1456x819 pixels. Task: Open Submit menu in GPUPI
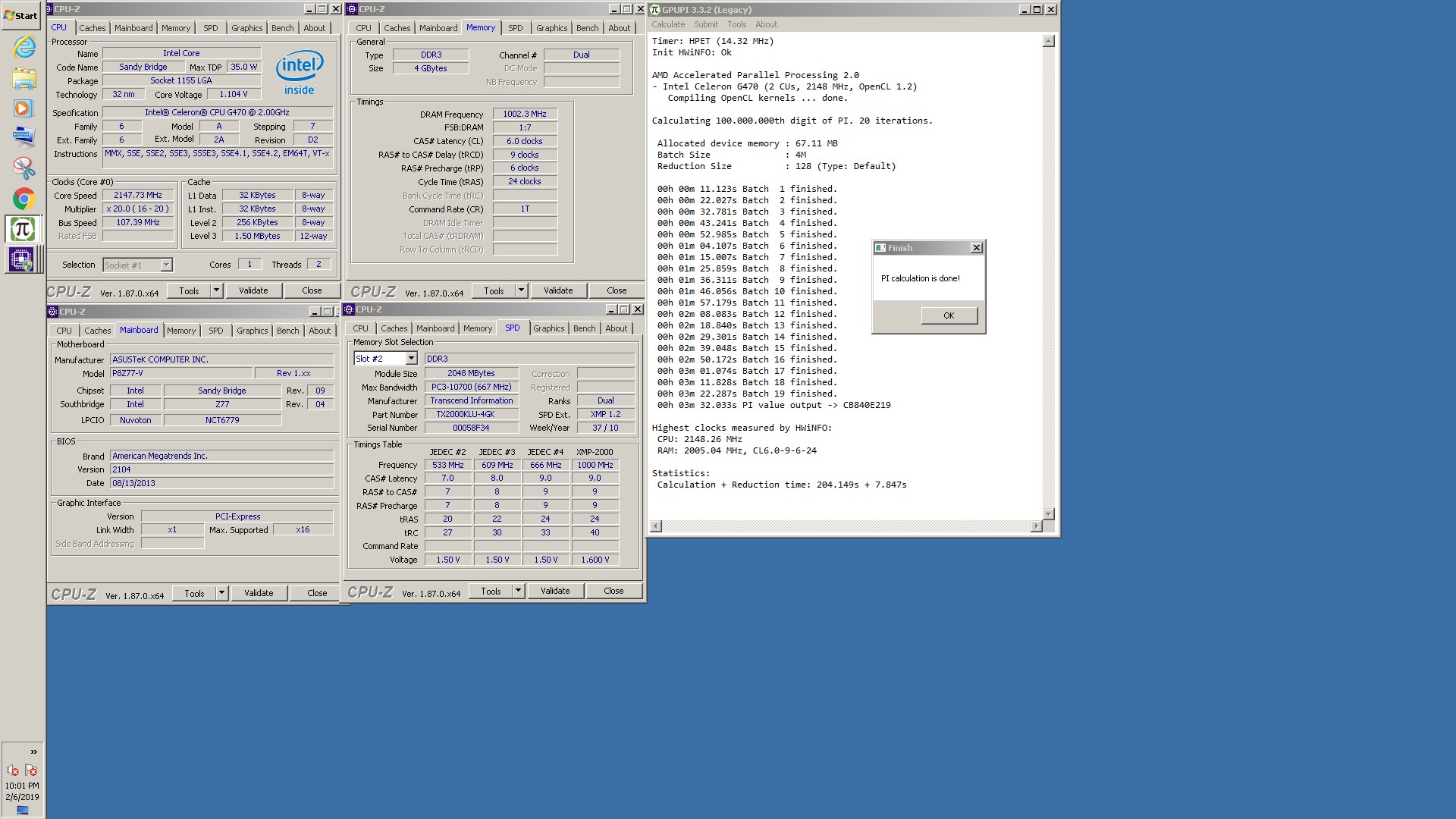705,24
